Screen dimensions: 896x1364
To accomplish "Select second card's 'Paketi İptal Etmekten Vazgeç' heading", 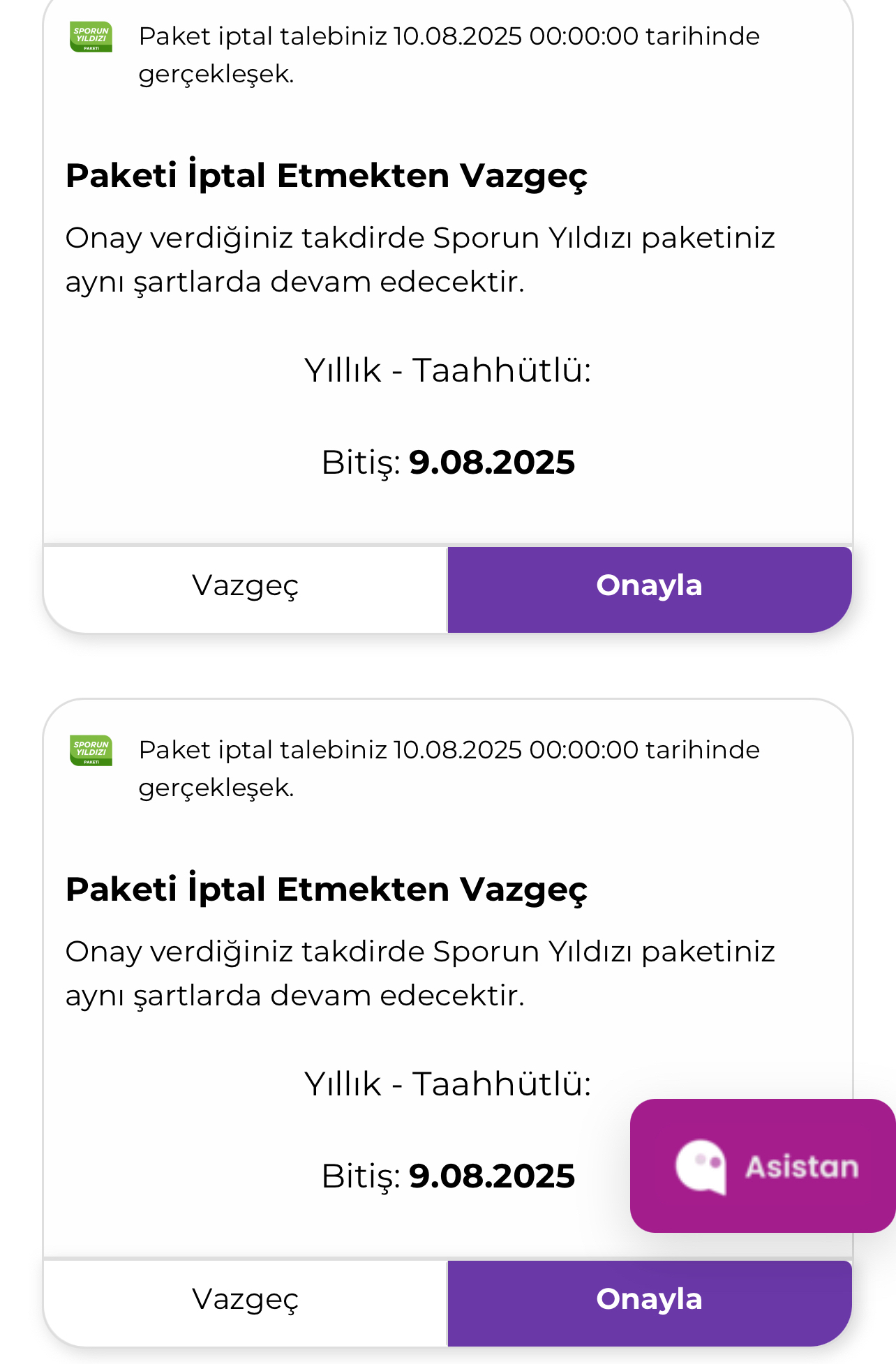I will [327, 890].
